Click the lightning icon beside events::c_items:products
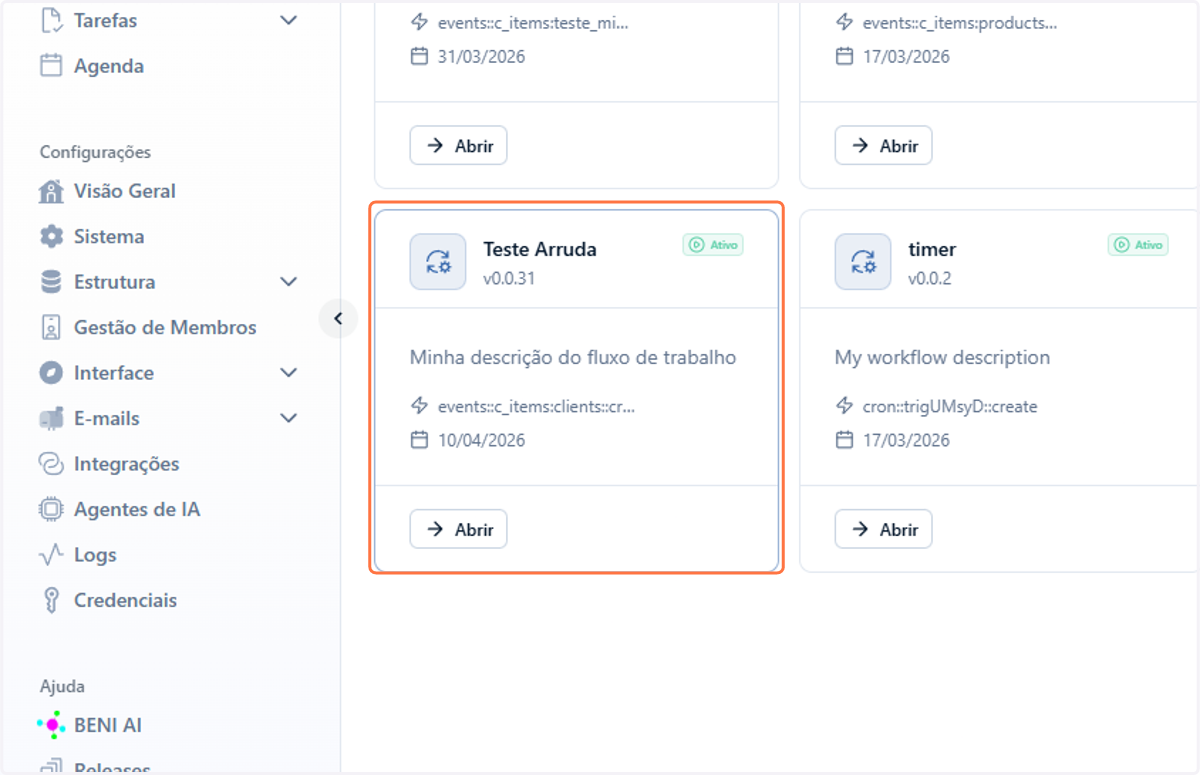The width and height of the screenshot is (1200, 775). pyautogui.click(x=845, y=22)
